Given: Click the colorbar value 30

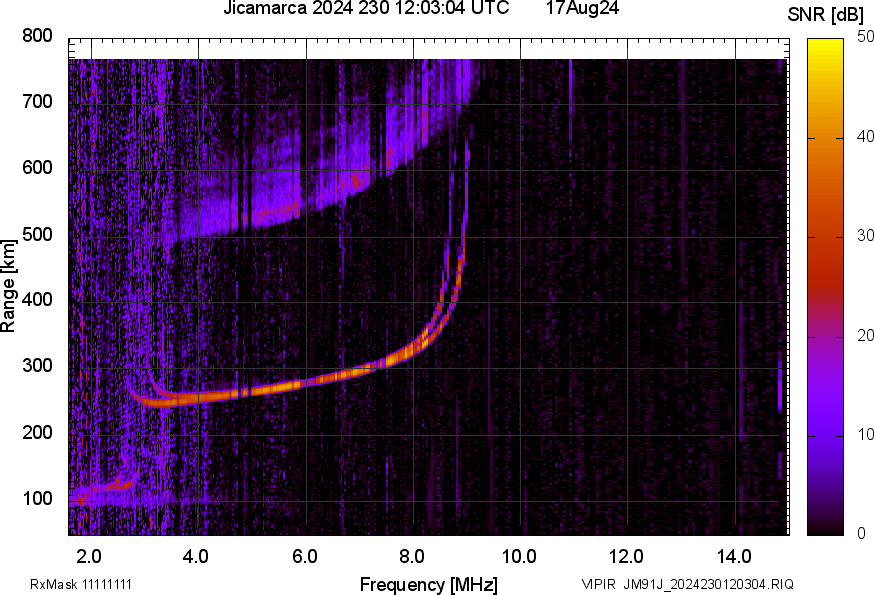Looking at the screenshot, I should point(865,235).
